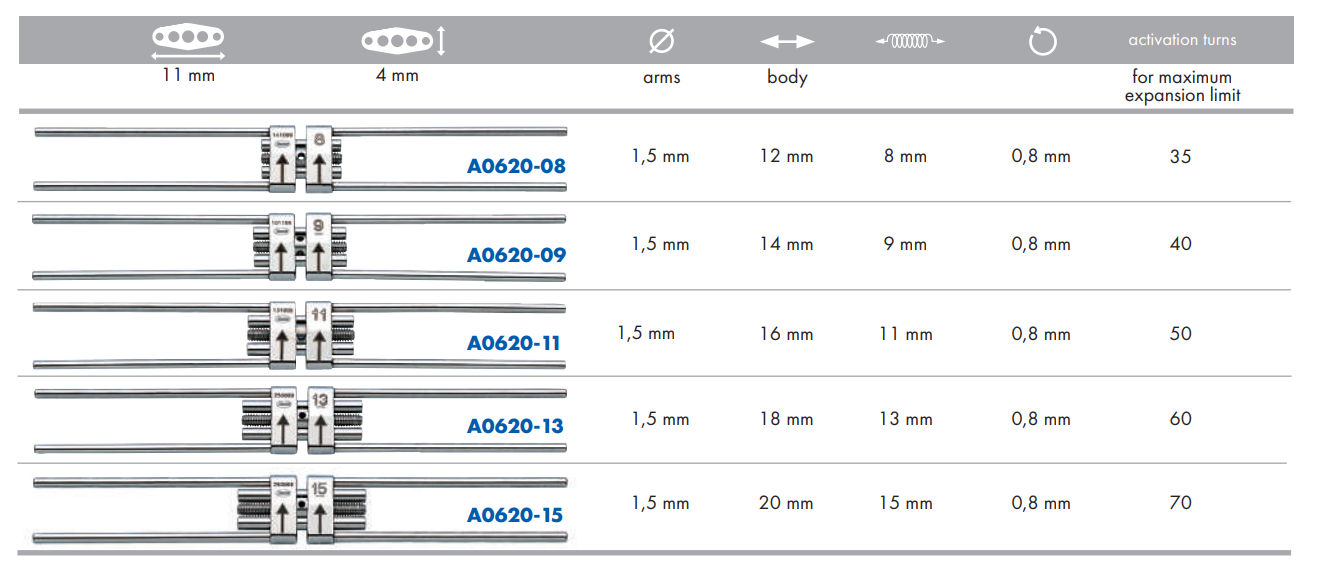The image size is (1328, 582).
Task: Click the expansion screw image numbered 9
Action: point(300,246)
